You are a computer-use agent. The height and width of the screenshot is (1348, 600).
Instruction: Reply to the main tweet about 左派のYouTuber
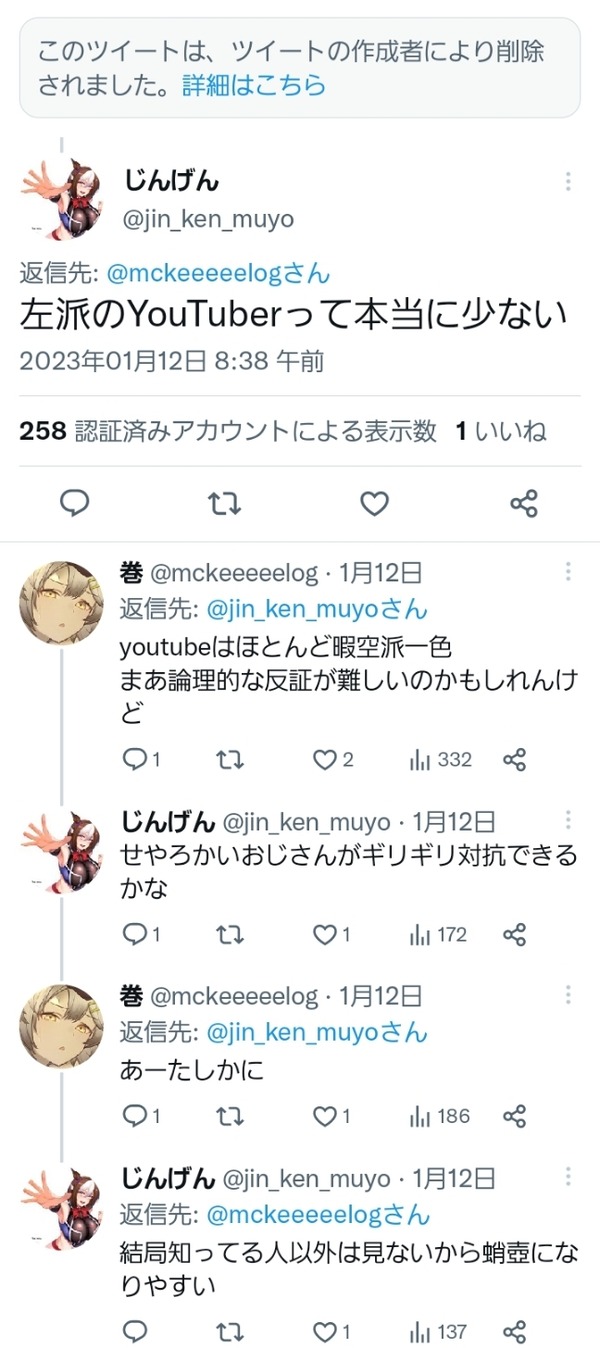coord(75,504)
